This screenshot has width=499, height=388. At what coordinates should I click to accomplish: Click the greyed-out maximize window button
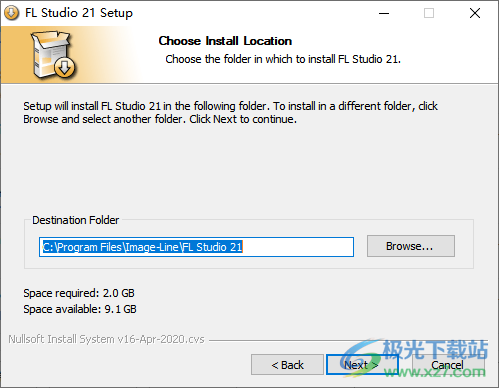pyautogui.click(x=429, y=13)
